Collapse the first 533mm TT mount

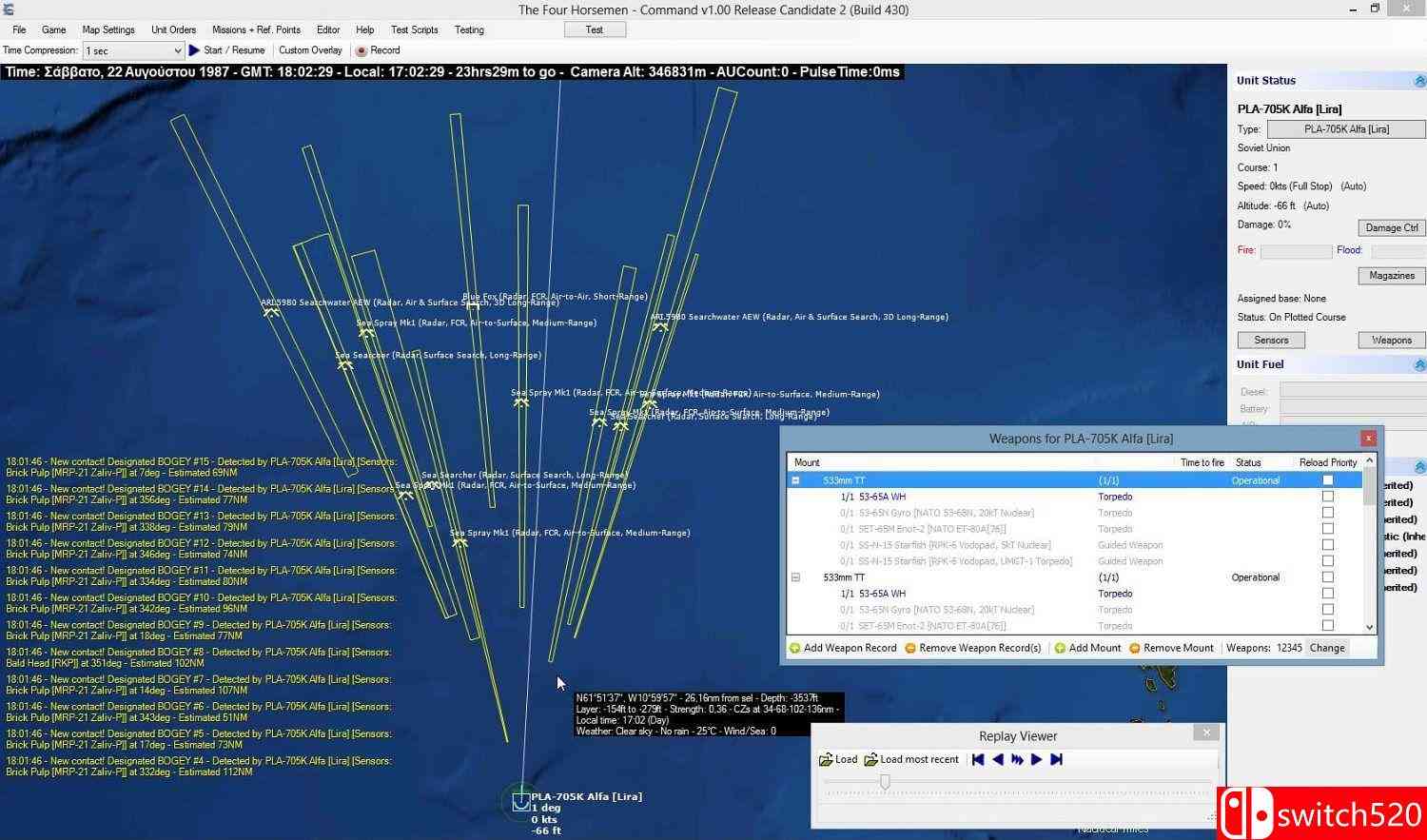(x=796, y=480)
